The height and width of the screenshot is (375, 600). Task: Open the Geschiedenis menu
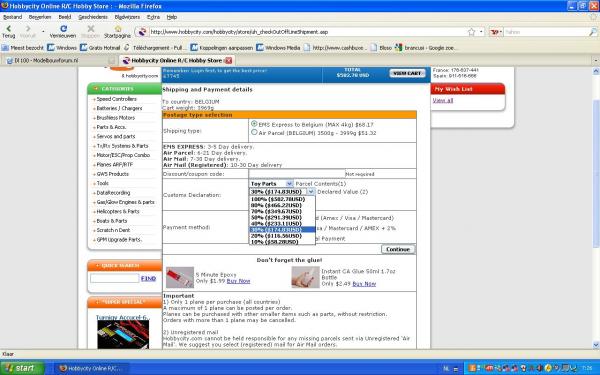pos(93,17)
